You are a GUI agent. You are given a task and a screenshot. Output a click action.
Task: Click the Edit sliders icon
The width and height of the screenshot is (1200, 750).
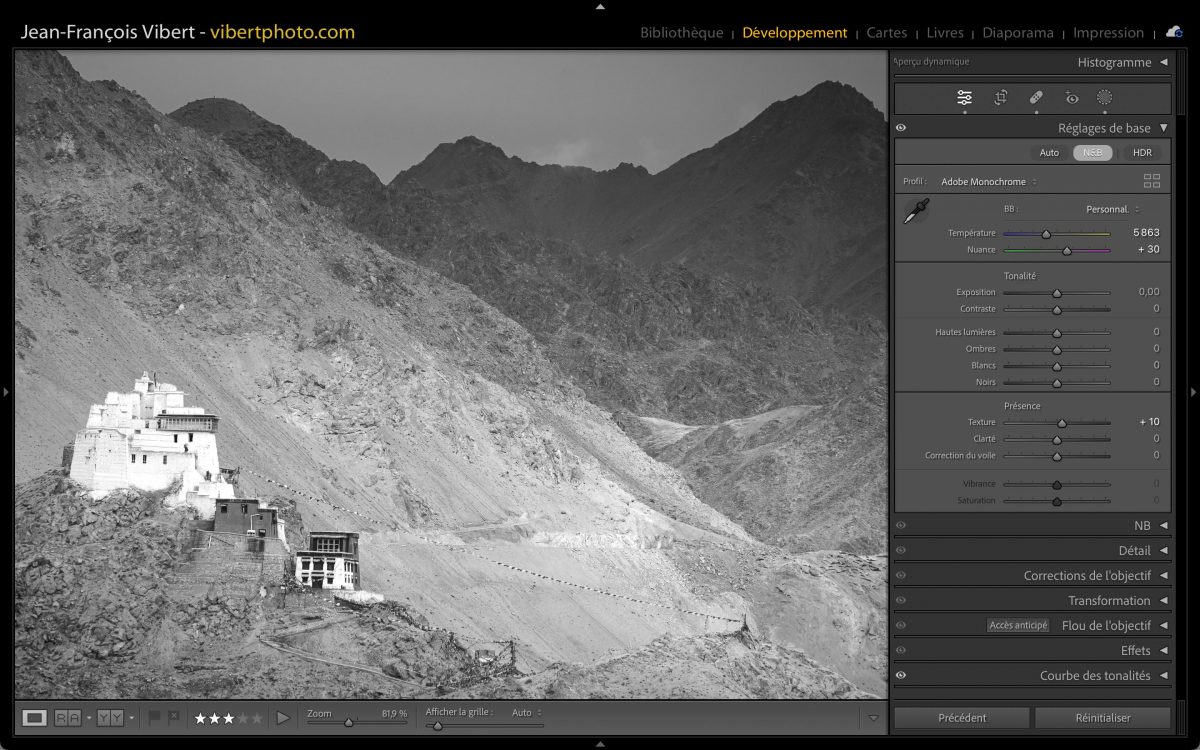point(964,97)
